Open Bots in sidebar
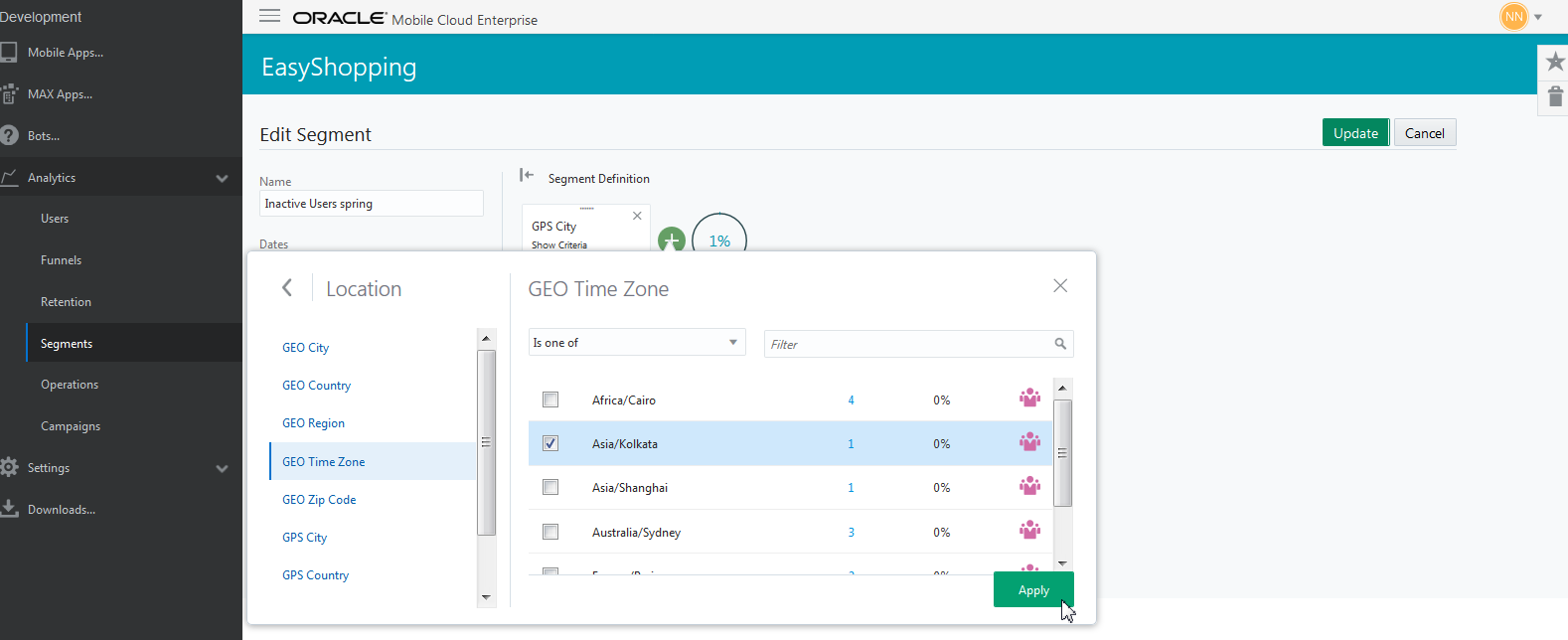Screen dimensions: 1568x640 44,136
